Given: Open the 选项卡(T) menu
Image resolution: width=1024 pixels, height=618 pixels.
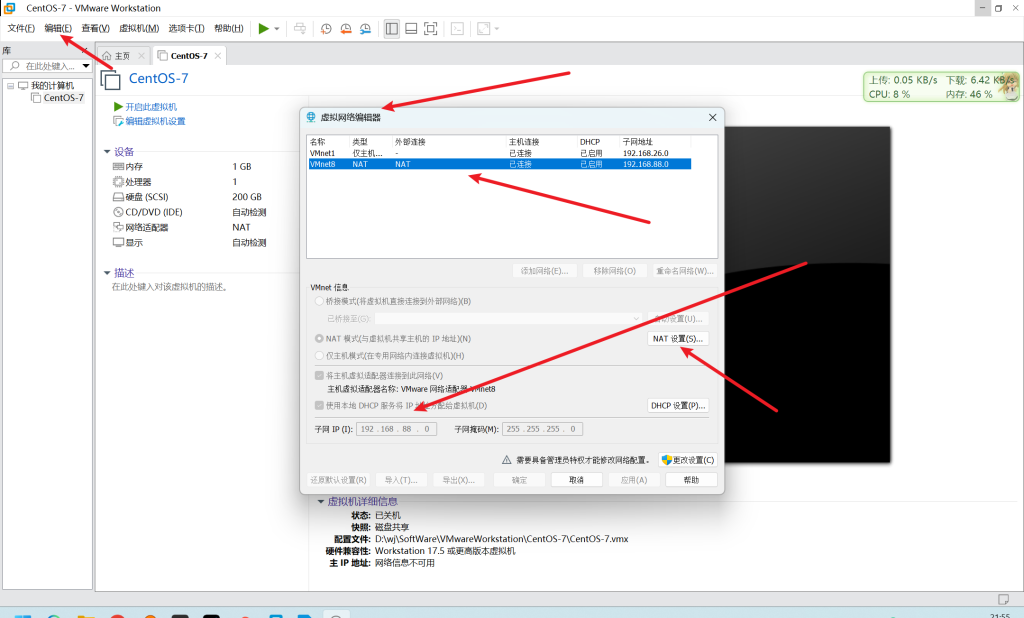Looking at the screenshot, I should [186, 28].
